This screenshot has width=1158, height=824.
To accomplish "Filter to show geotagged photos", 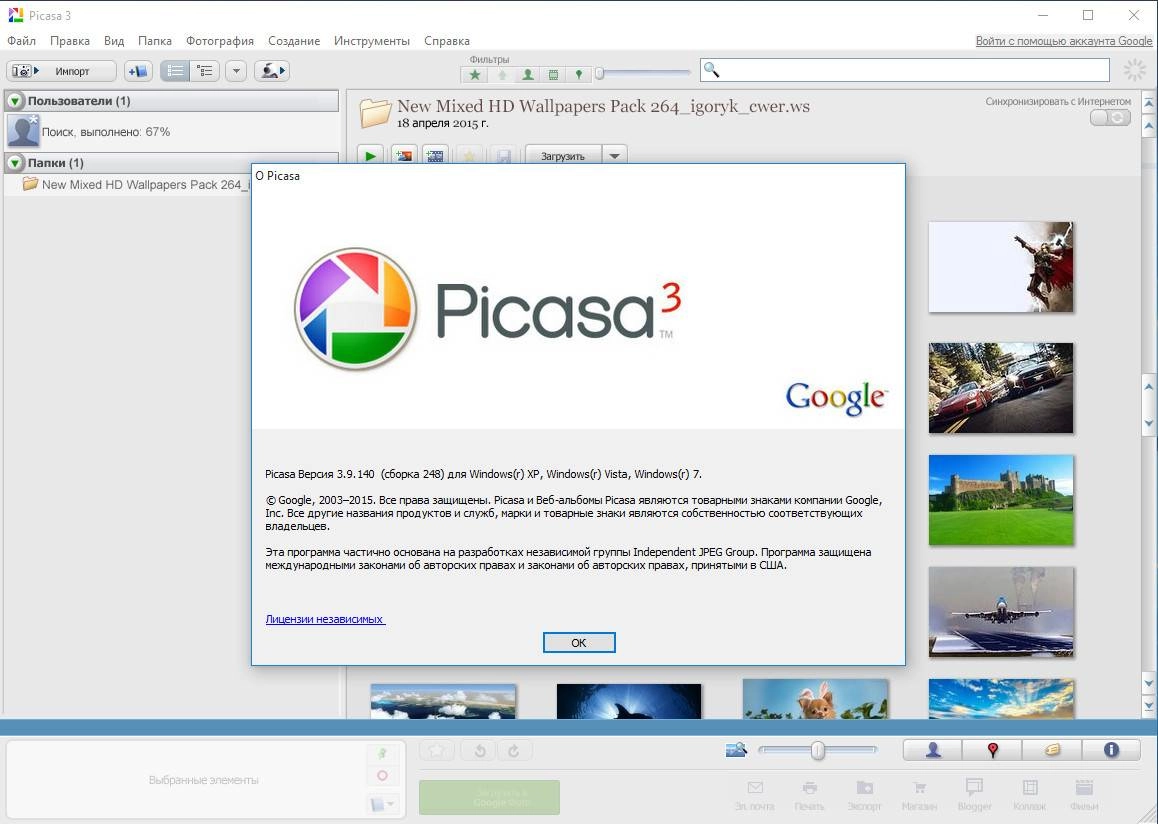I will [x=579, y=75].
